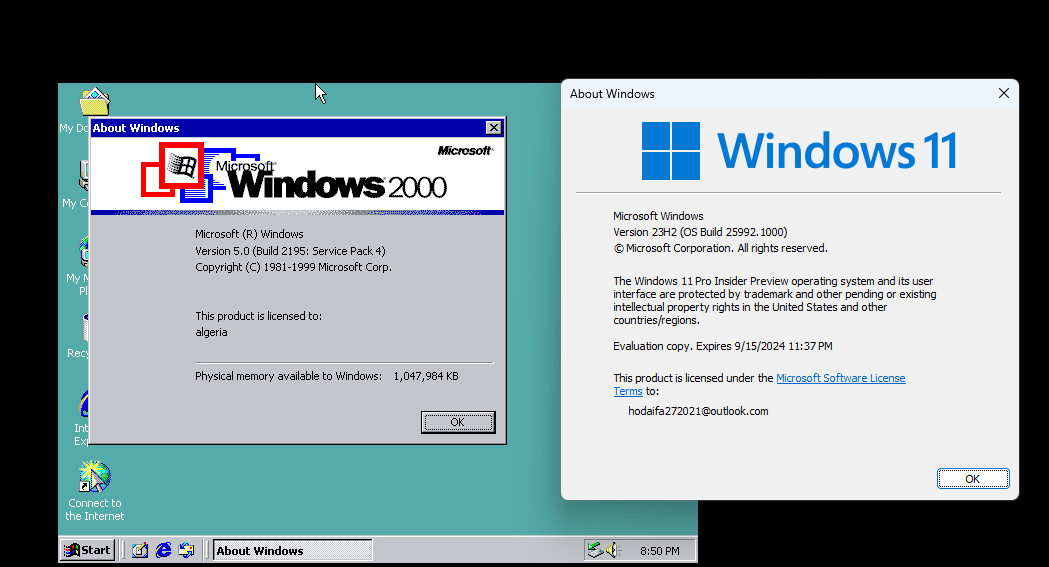Launch Outlook Express from the quick launch bar
Screen dimensions: 1049x567
coord(186,550)
